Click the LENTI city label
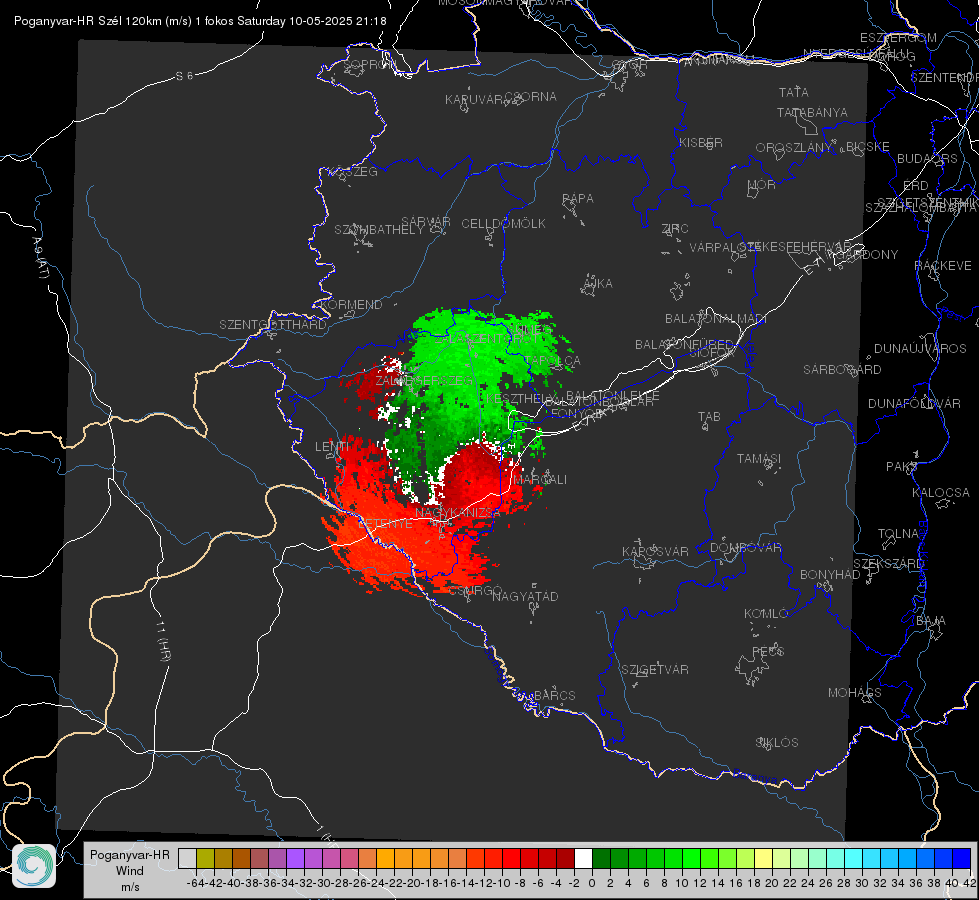The width and height of the screenshot is (979, 900). 332,447
